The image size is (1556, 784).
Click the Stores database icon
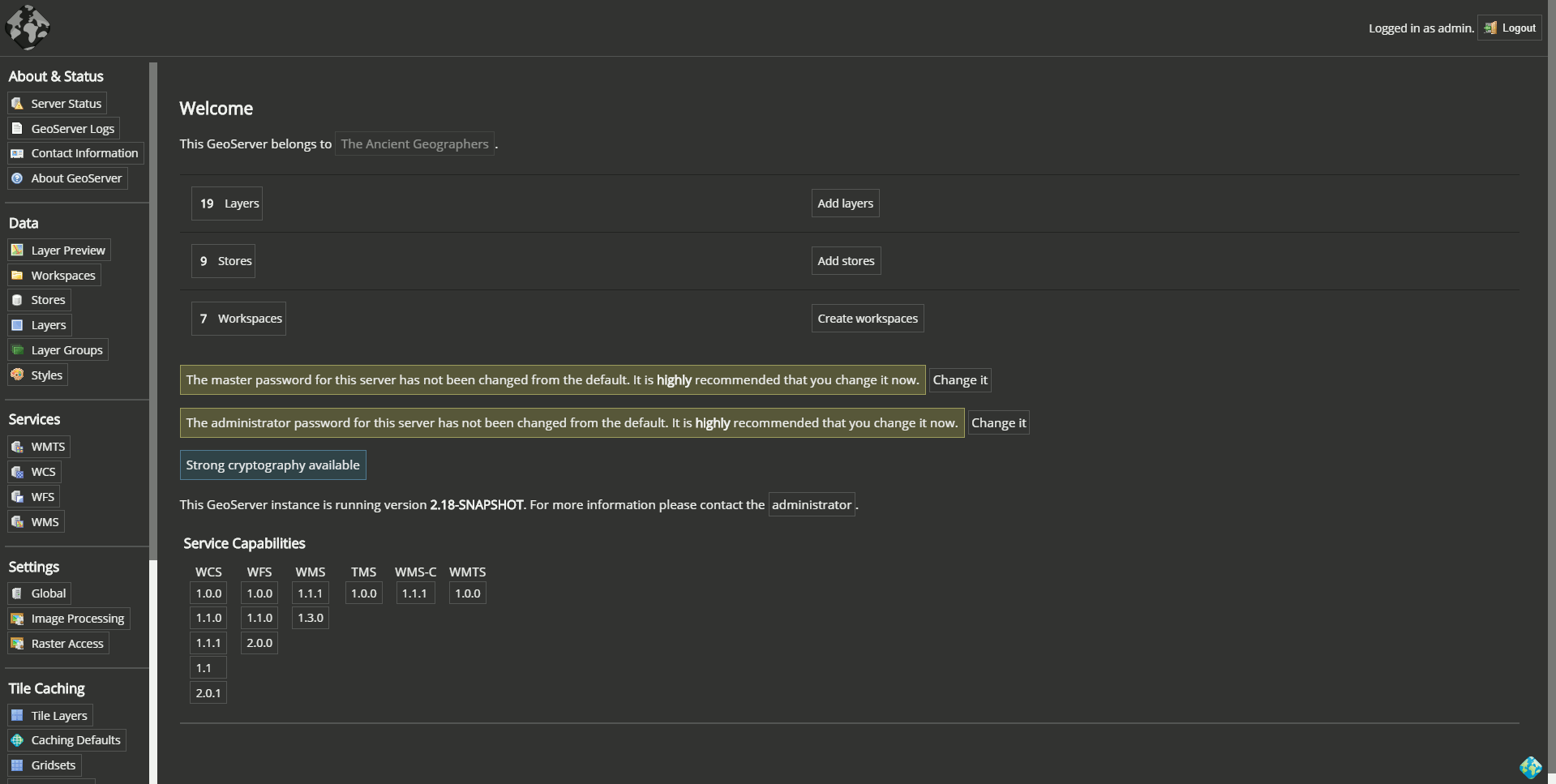(x=17, y=300)
